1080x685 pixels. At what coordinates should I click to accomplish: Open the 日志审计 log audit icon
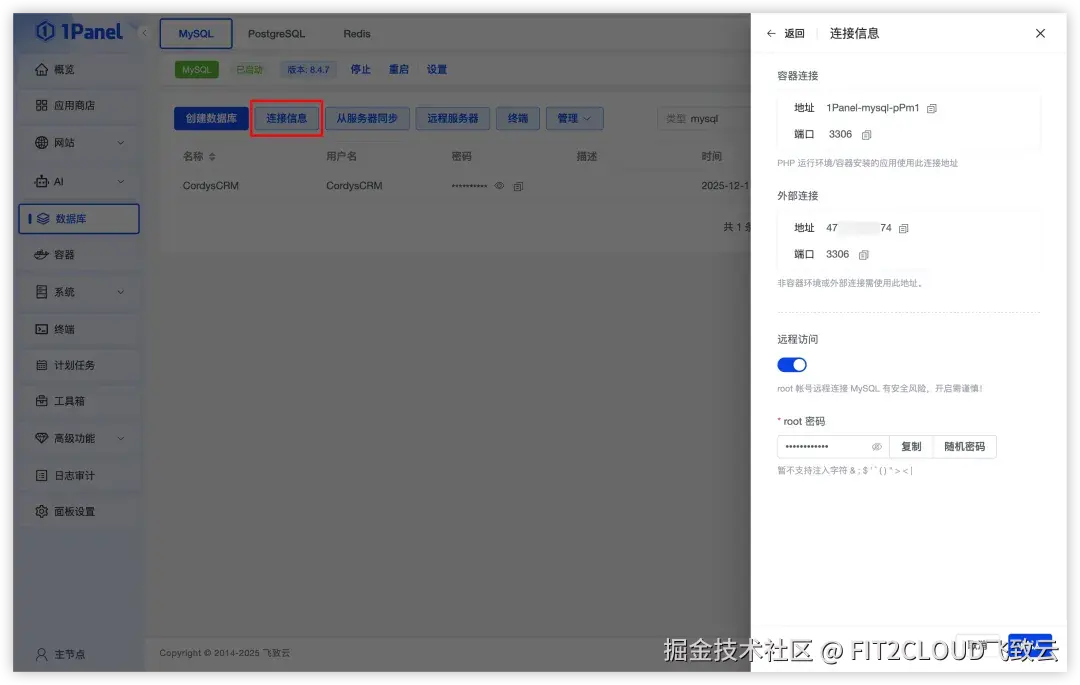click(41, 476)
